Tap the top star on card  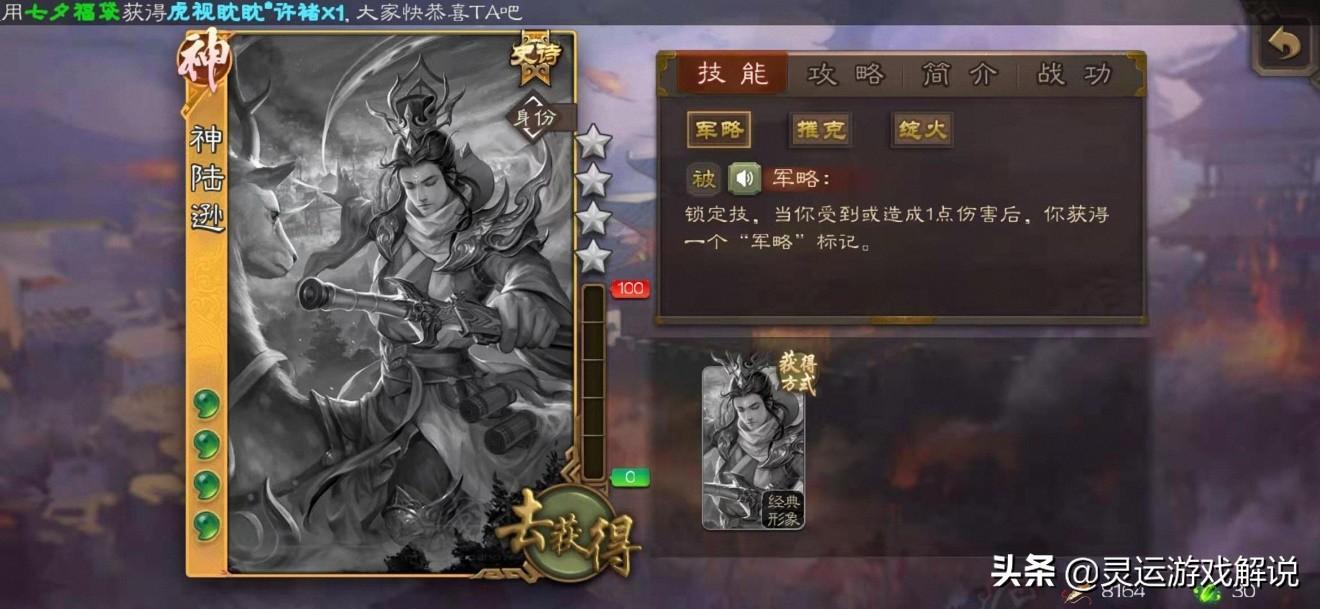pyautogui.click(x=594, y=143)
